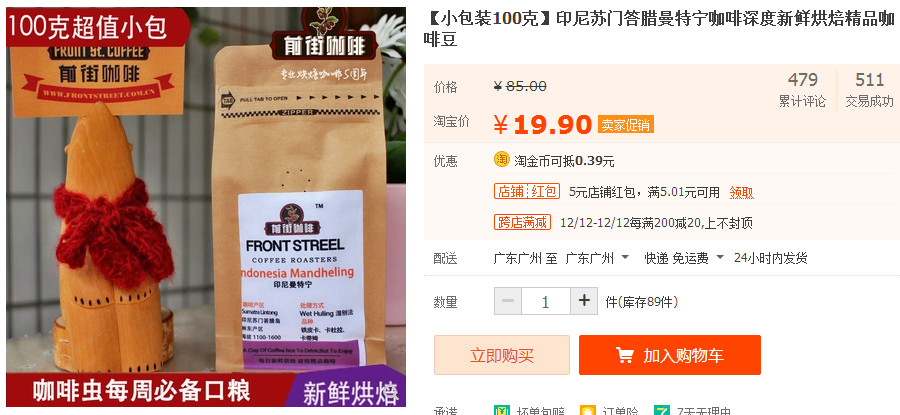
Task: Open the 快递 免运费 shipping dropdown
Action: coord(684,258)
